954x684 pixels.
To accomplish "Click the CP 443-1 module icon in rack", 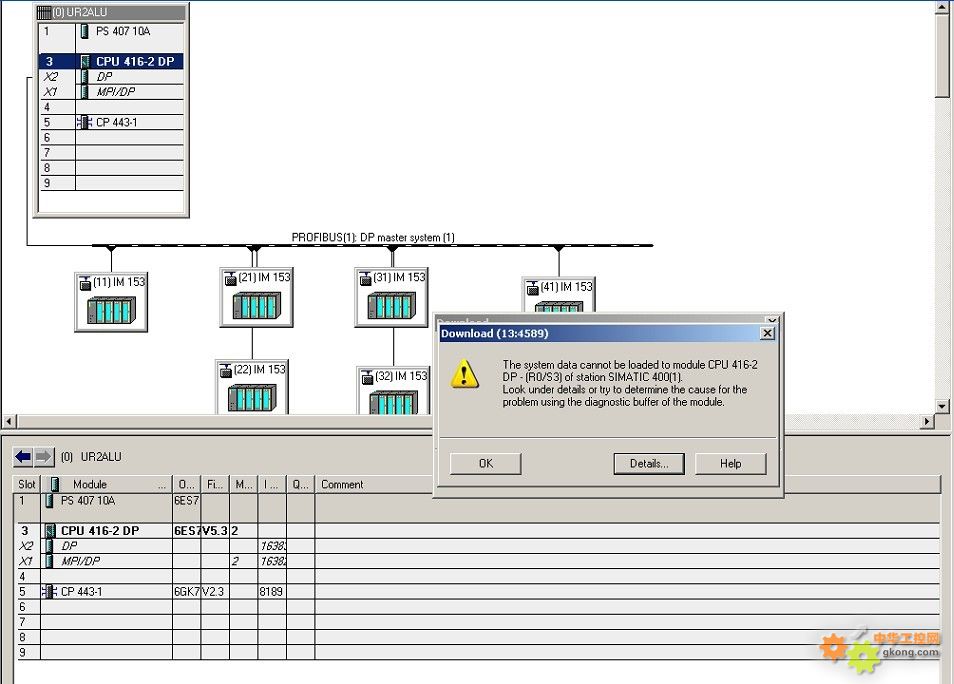I will tap(84, 122).
